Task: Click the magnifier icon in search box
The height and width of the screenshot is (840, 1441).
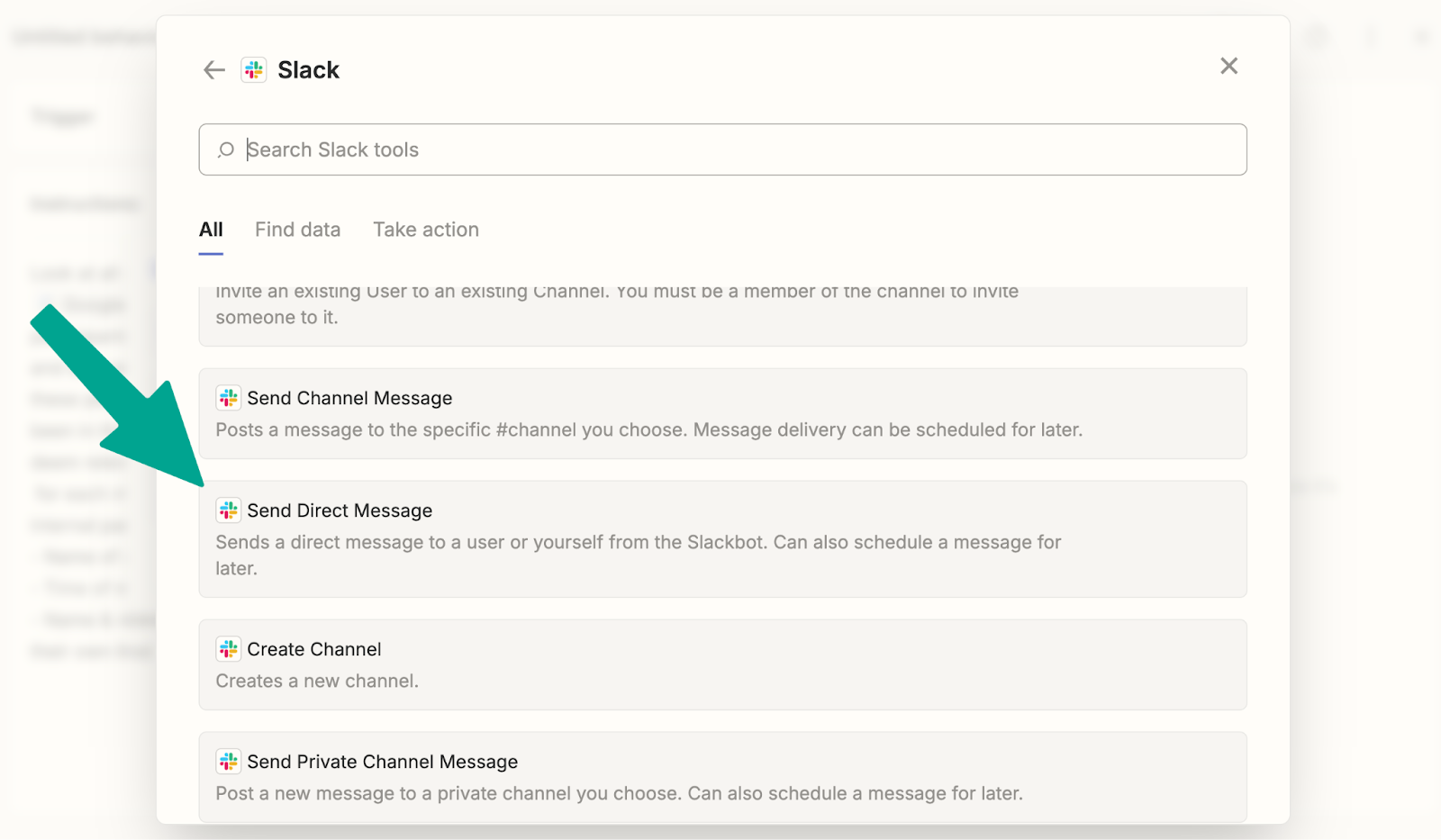Action: tap(226, 149)
